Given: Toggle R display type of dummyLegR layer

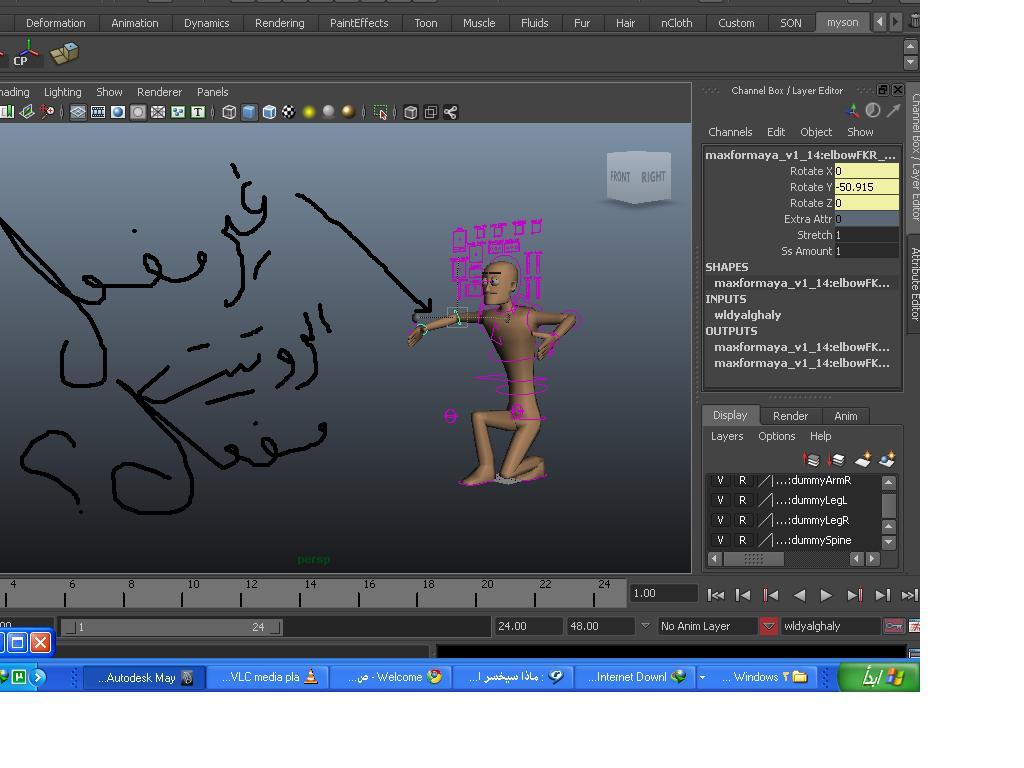Looking at the screenshot, I should [743, 520].
